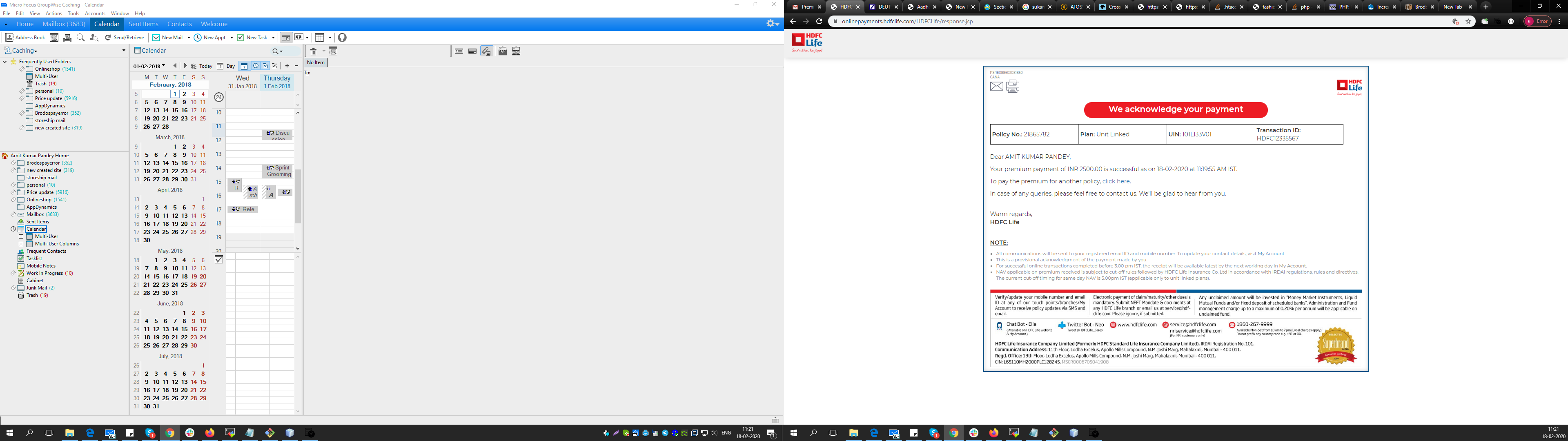This screenshot has width=1568, height=441.
Task: Open the Tools menu
Action: click(73, 13)
